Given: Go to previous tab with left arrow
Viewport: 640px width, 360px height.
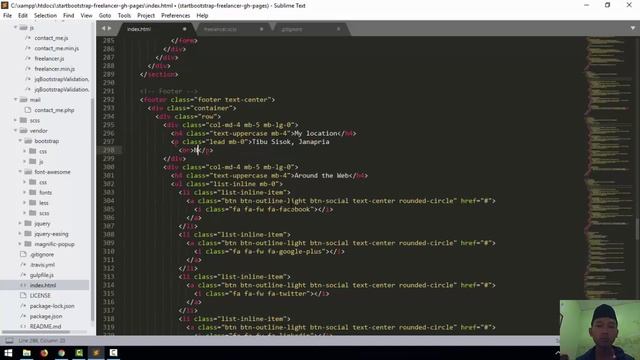Looking at the screenshot, I should tap(103, 28).
